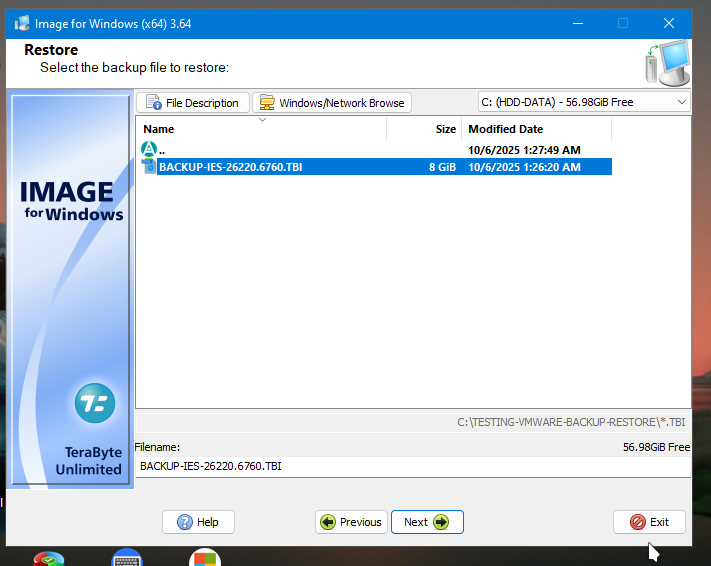Image resolution: width=711 pixels, height=566 pixels.
Task: Open Windows/Network Browse
Action: point(332,103)
